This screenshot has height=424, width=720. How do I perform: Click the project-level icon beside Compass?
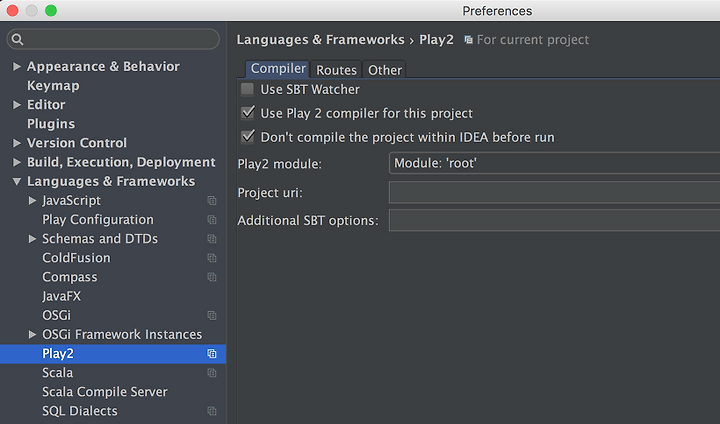pyautogui.click(x=212, y=277)
